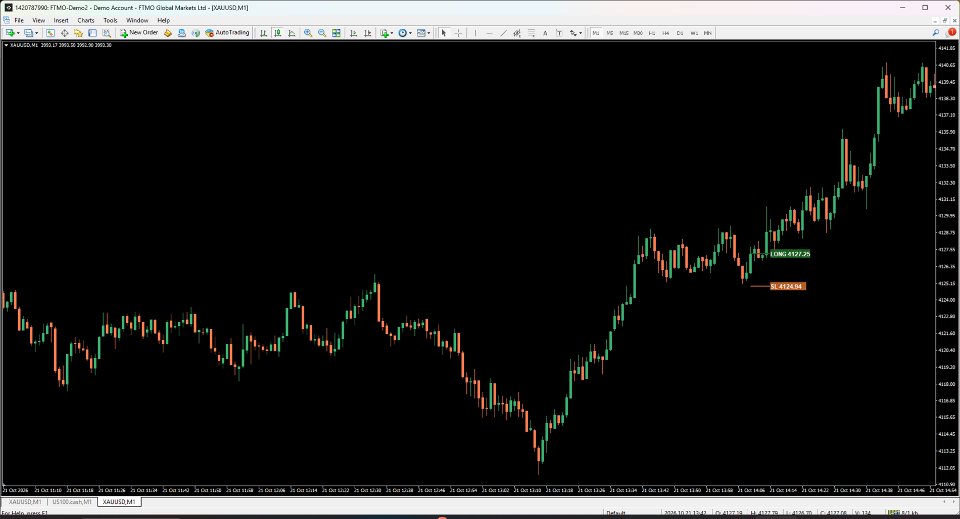This screenshot has height=519, width=960.
Task: Click the LONG 4127.25 entry label
Action: 790,254
